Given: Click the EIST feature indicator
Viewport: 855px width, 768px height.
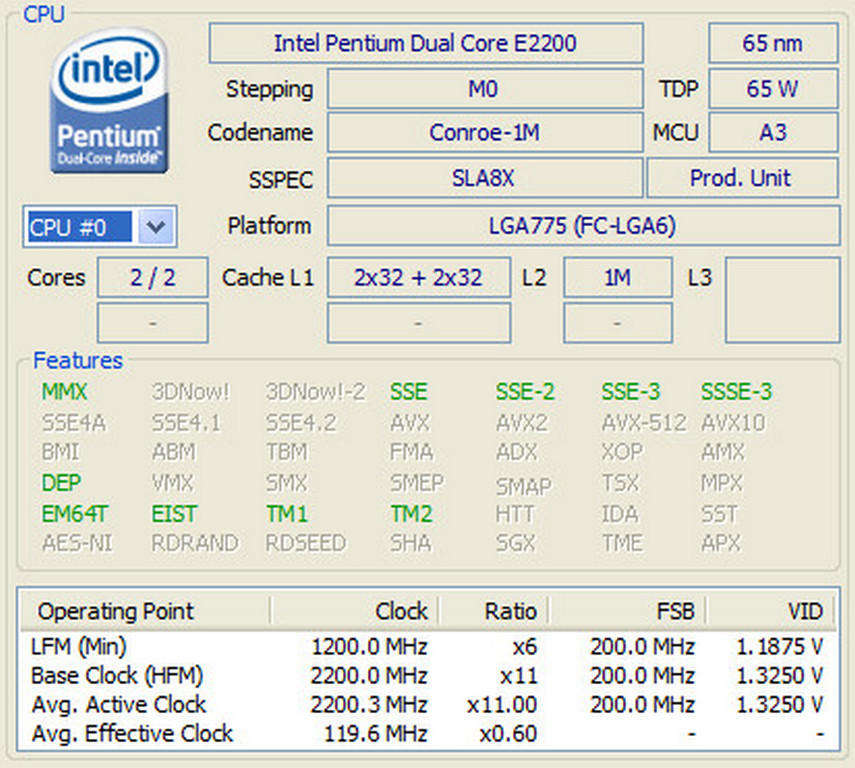Looking at the screenshot, I should coord(175,514).
